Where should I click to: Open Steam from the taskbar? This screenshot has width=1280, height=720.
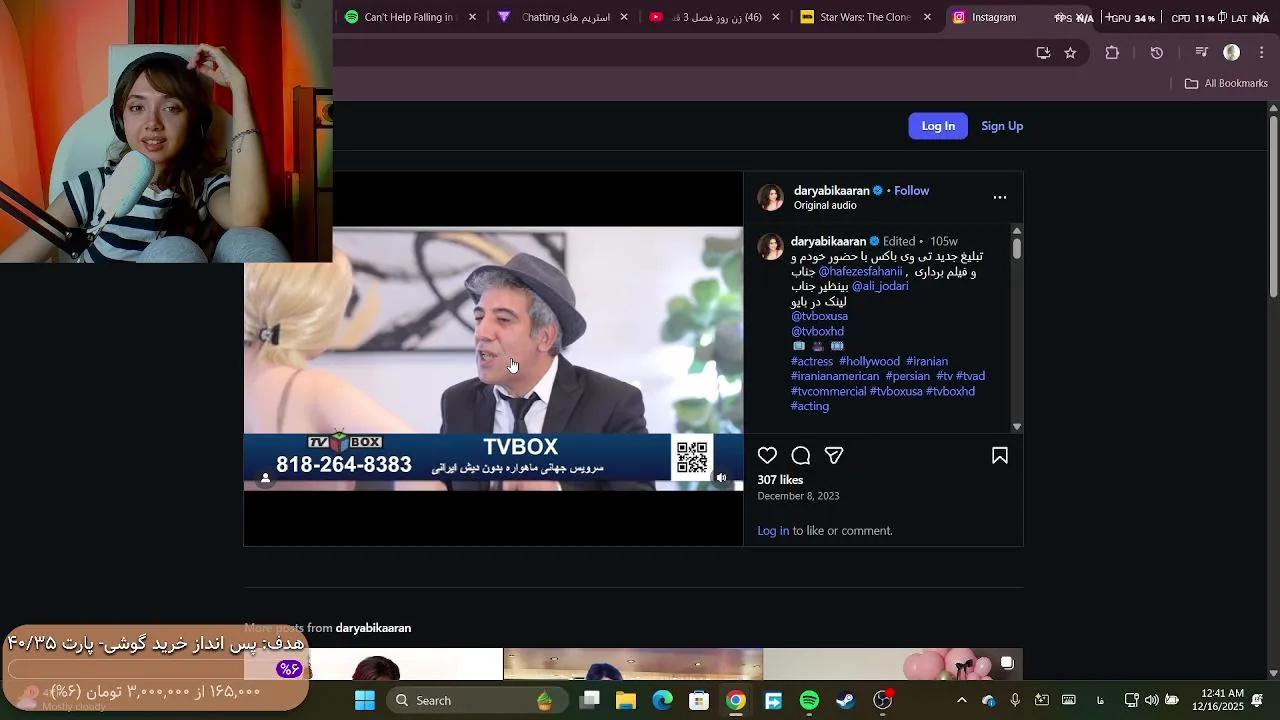pos(846,700)
